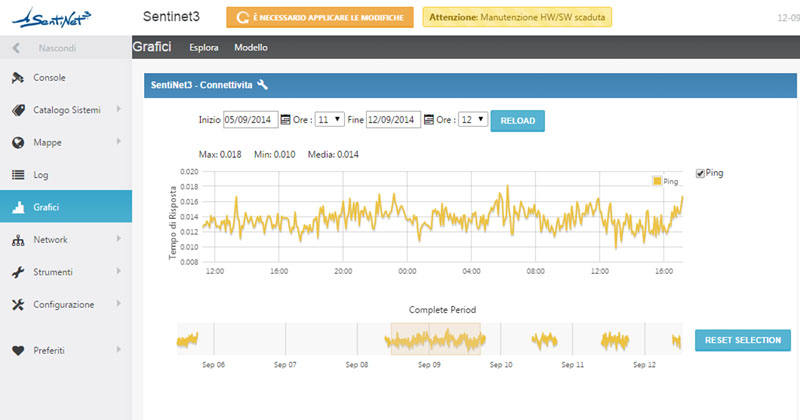Click the Catalogo Sistemi tag icon

[18, 110]
